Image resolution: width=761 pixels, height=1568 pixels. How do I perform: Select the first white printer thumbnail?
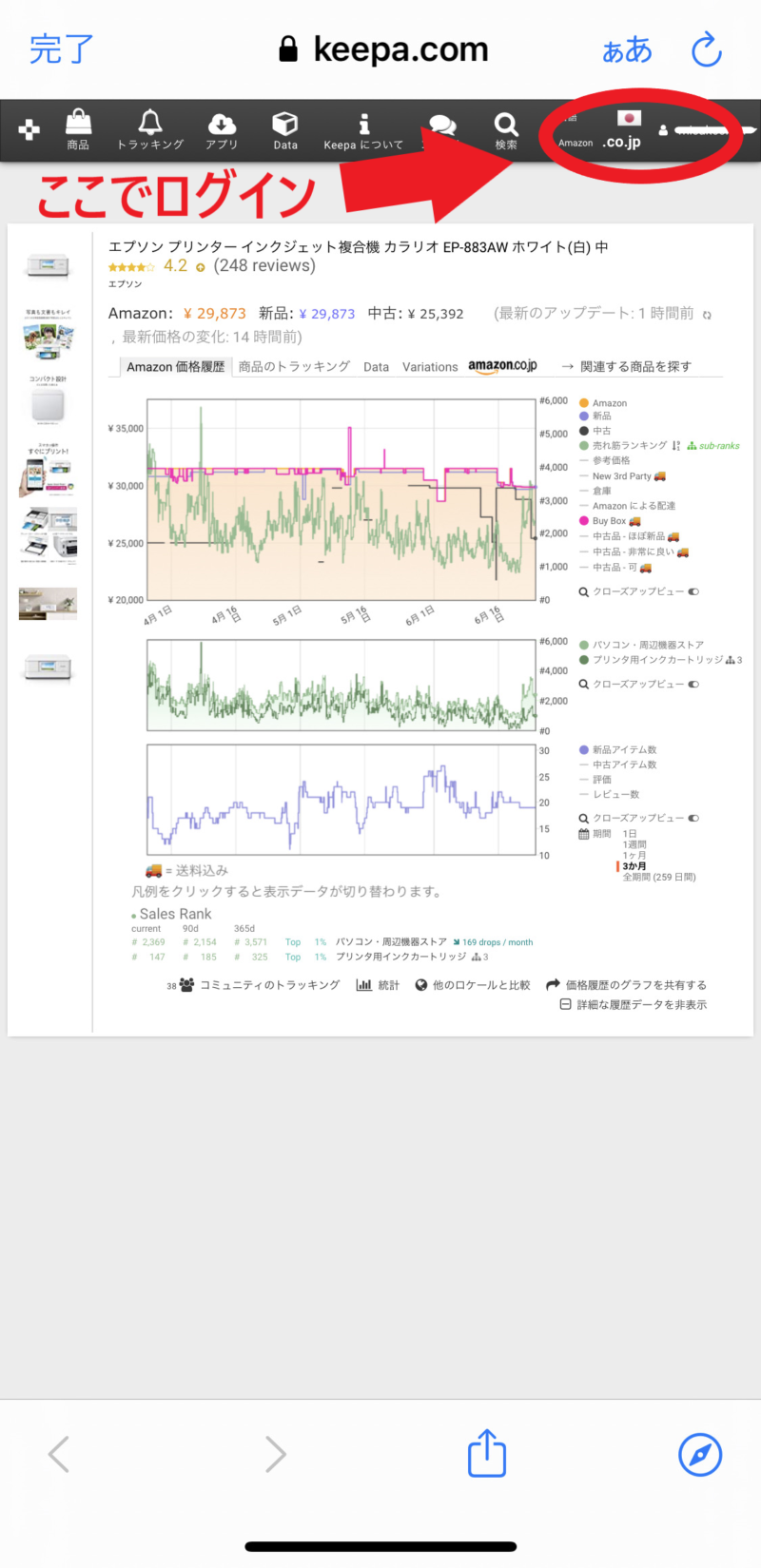click(48, 266)
